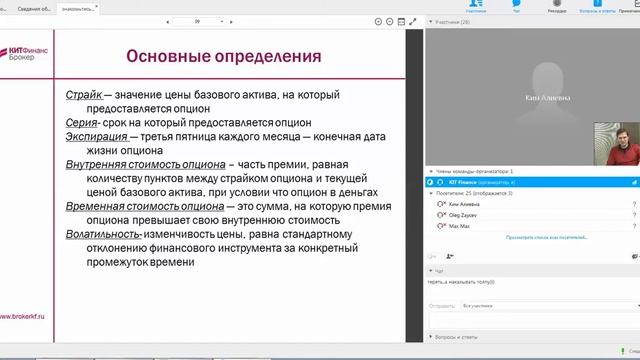Click the fit-to-page view icon
The width and height of the screenshot is (640, 360).
(401, 22)
